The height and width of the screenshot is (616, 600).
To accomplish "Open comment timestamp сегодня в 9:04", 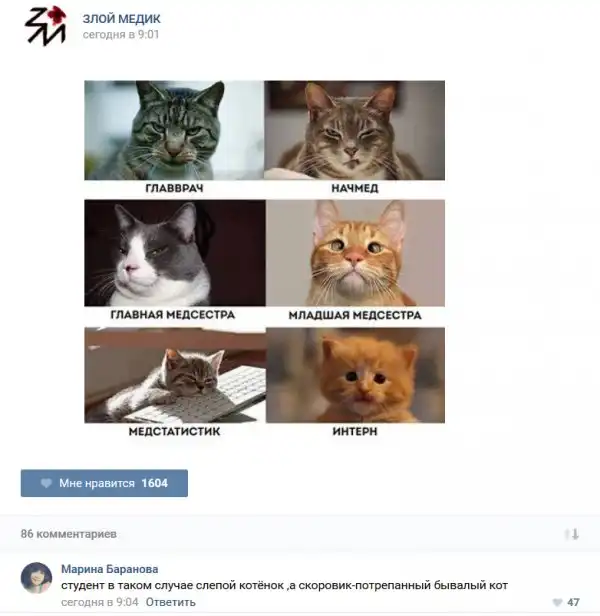I will (100, 602).
